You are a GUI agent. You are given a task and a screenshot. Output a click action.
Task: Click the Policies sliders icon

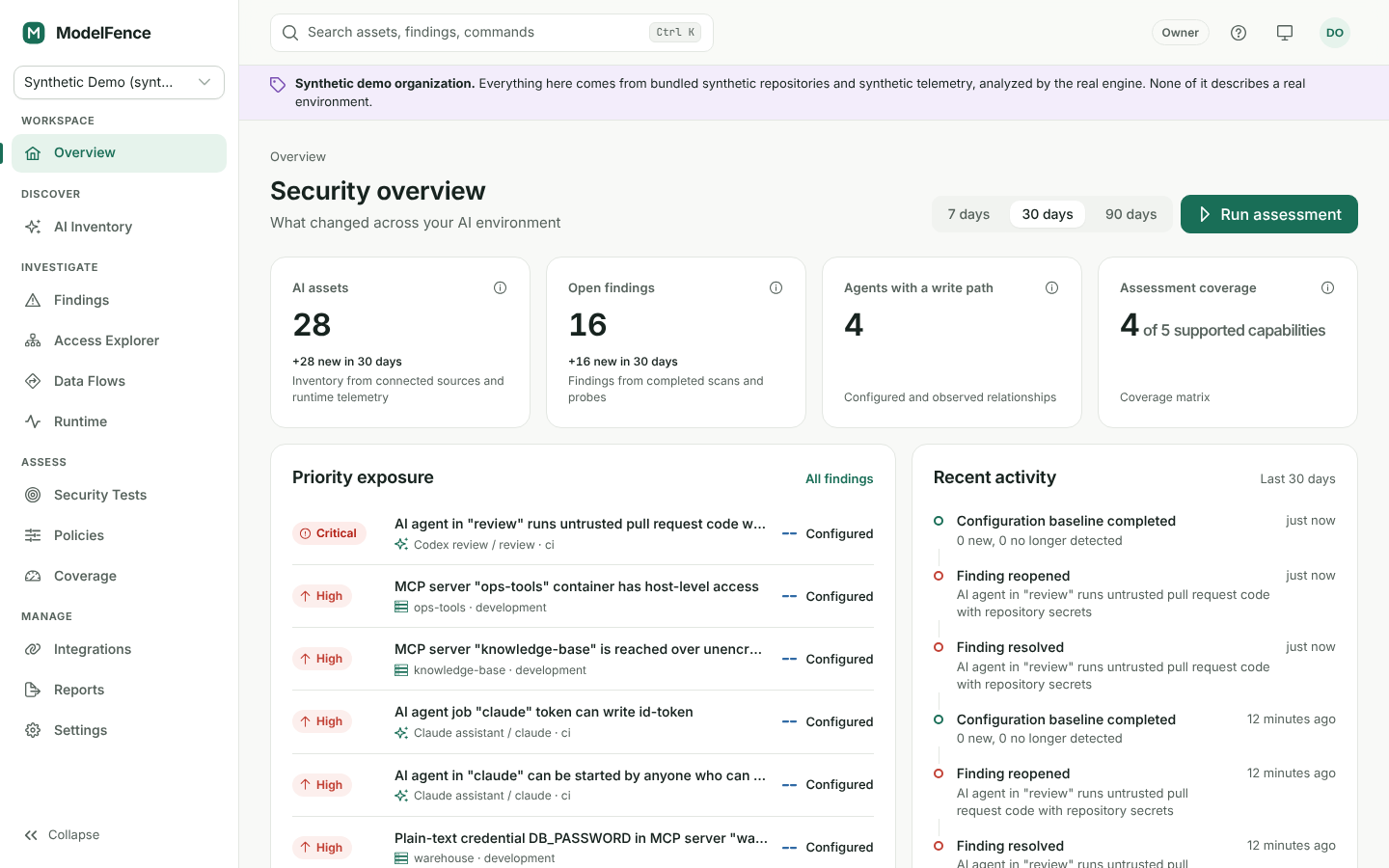coord(33,535)
